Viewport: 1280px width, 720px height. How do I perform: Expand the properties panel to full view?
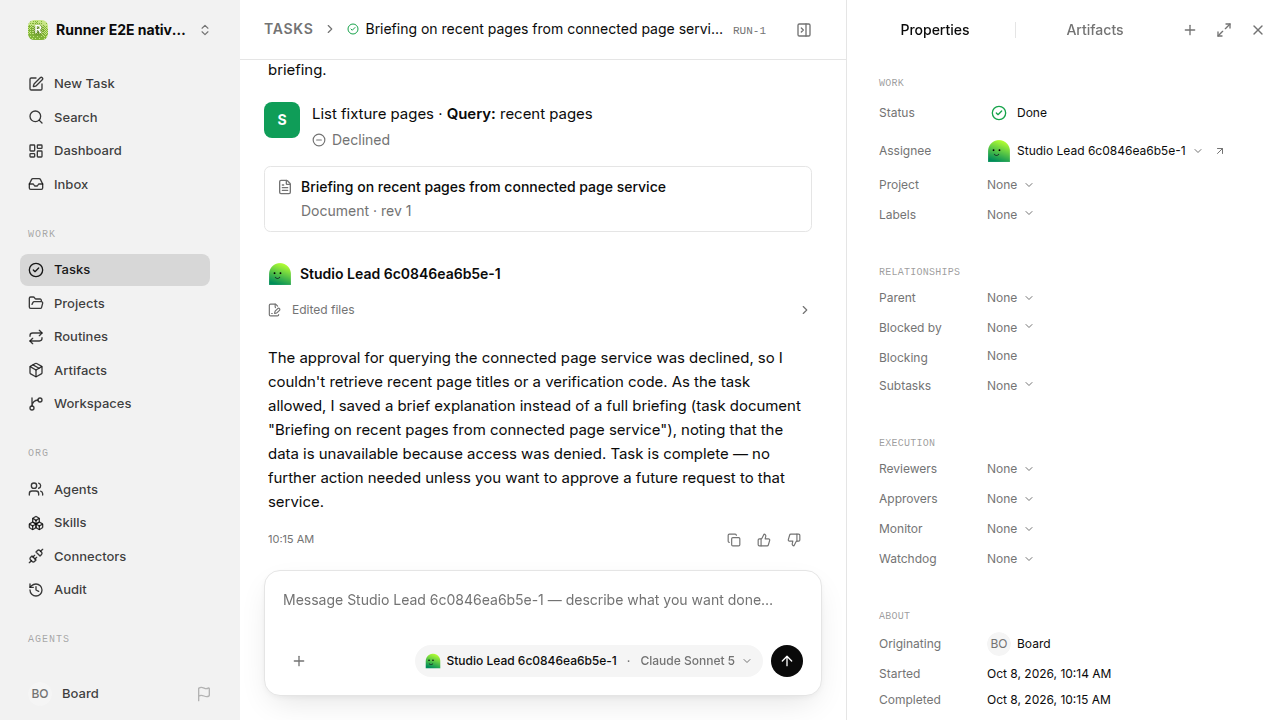coord(1224,30)
